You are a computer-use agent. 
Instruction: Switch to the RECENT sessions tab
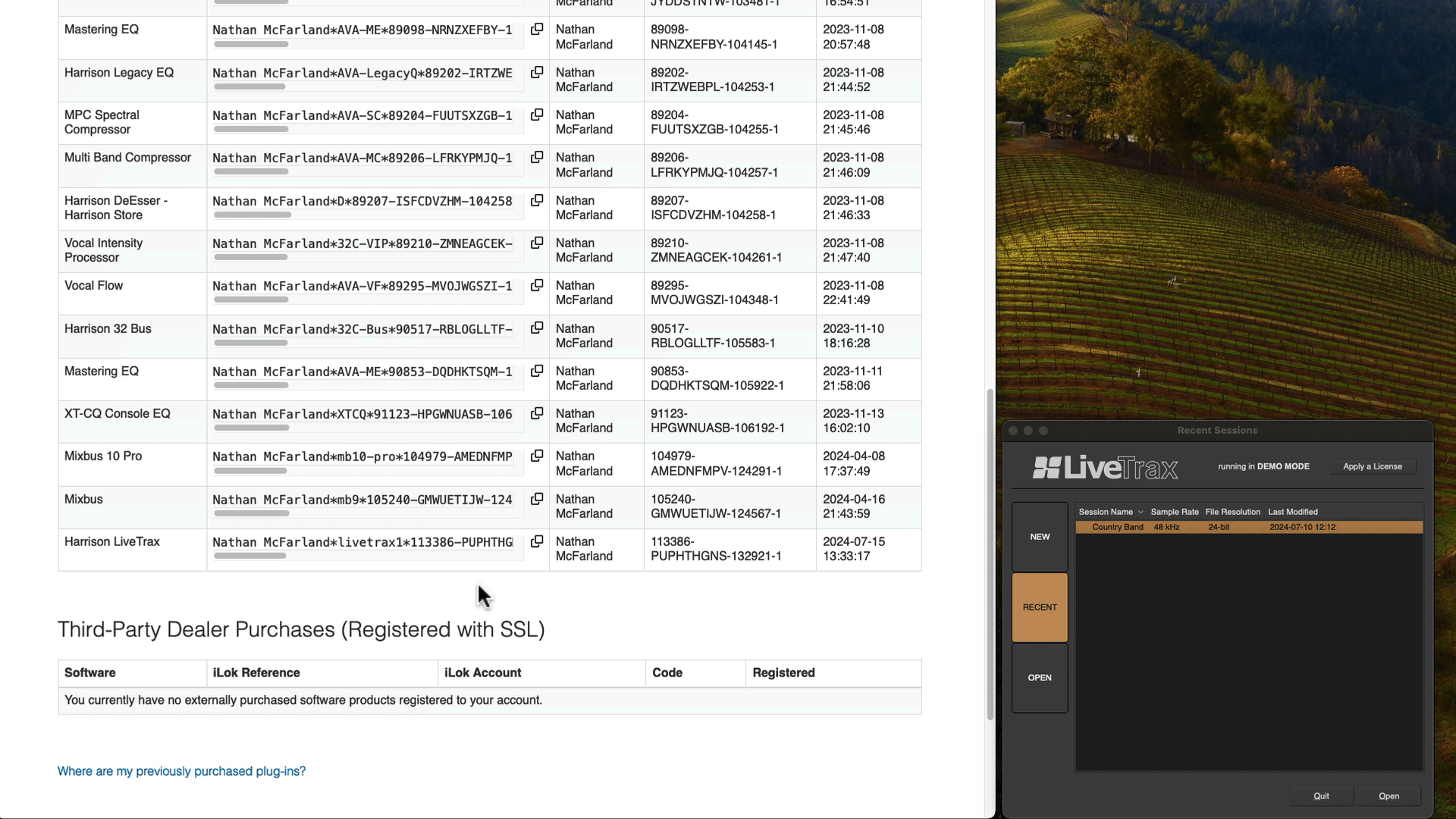click(1040, 607)
